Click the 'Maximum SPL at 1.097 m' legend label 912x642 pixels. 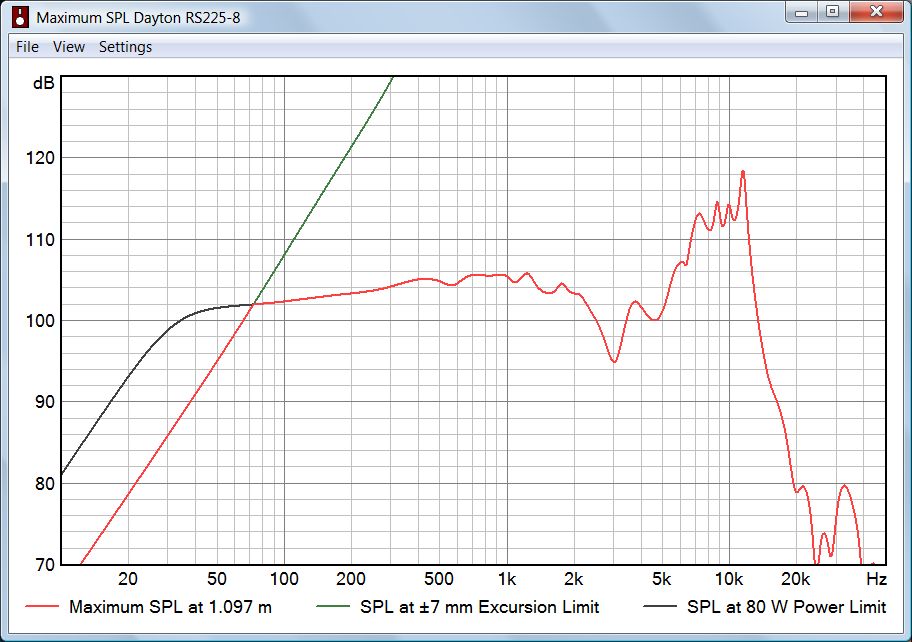pos(170,607)
